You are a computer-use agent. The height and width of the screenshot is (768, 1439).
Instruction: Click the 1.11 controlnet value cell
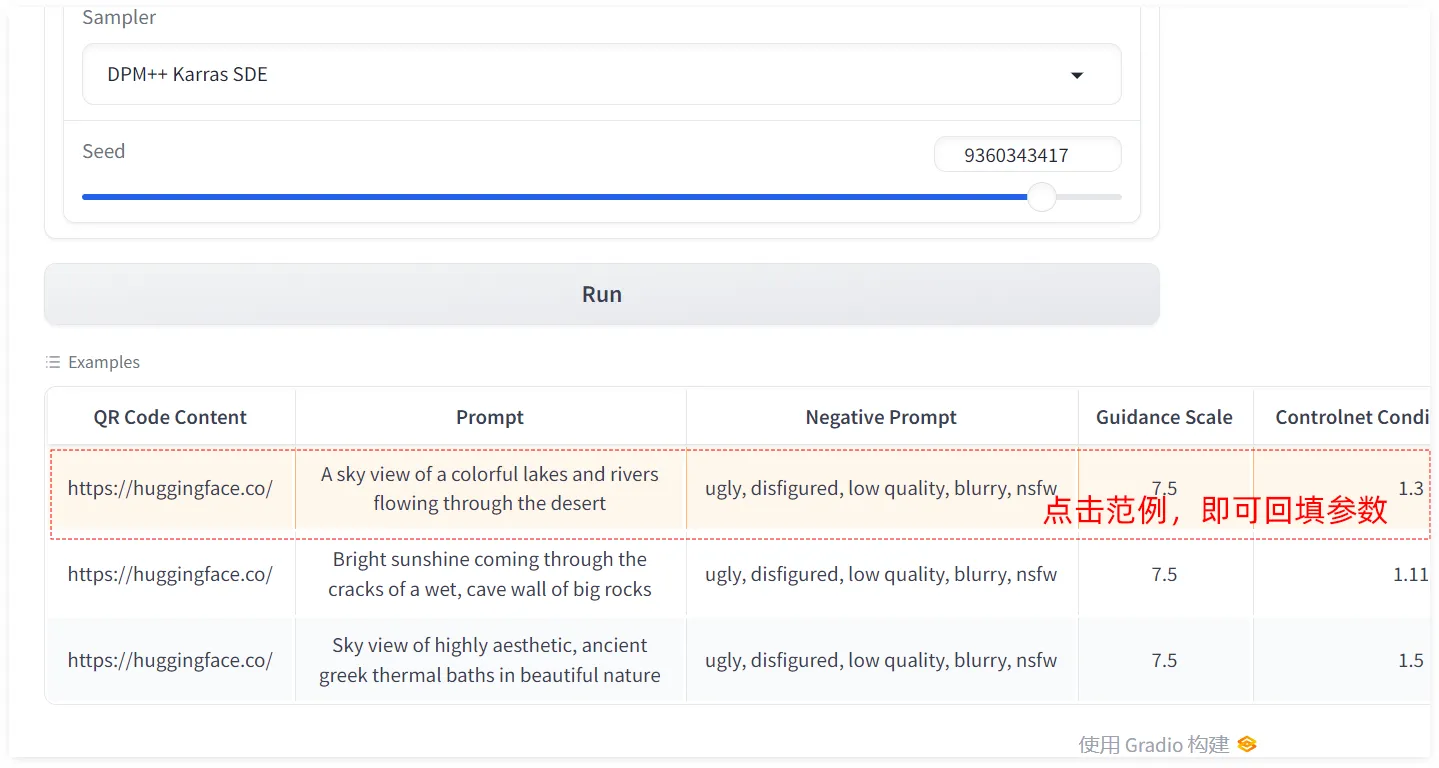[x=1410, y=574]
